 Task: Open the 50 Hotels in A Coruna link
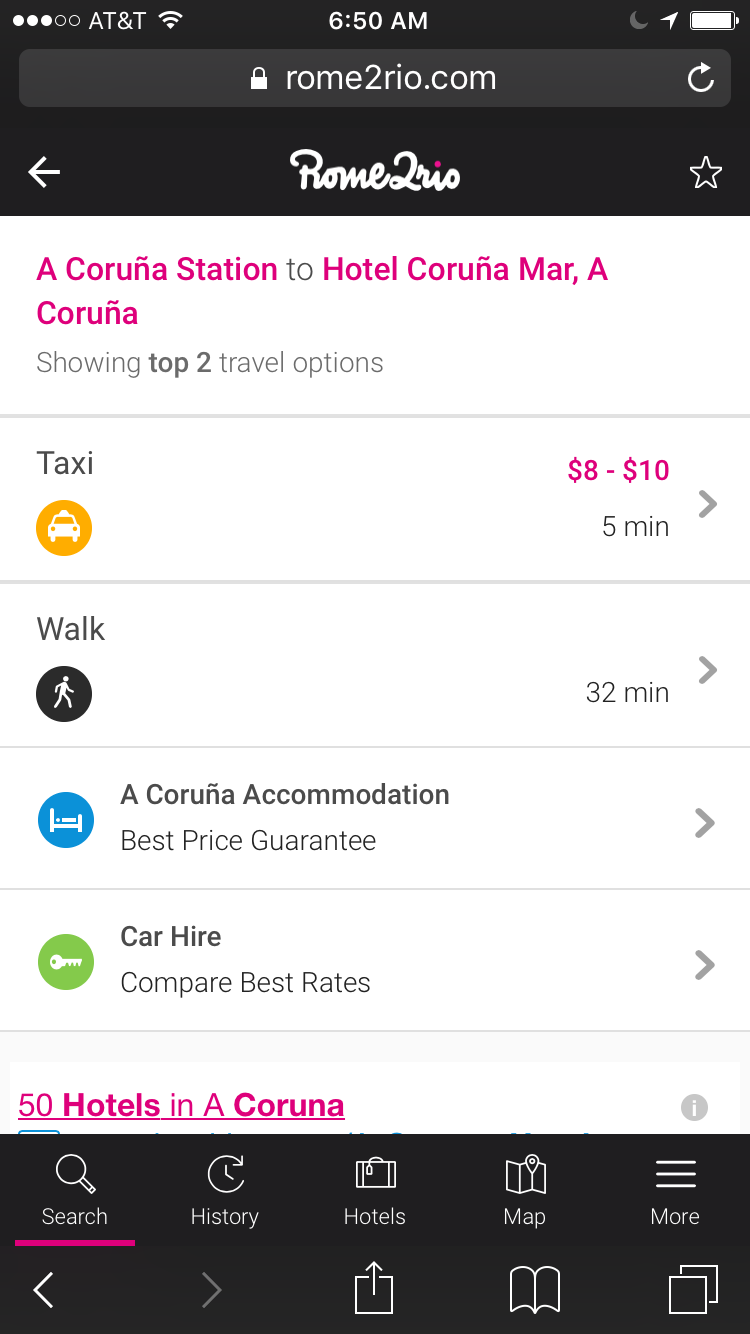(x=181, y=1105)
